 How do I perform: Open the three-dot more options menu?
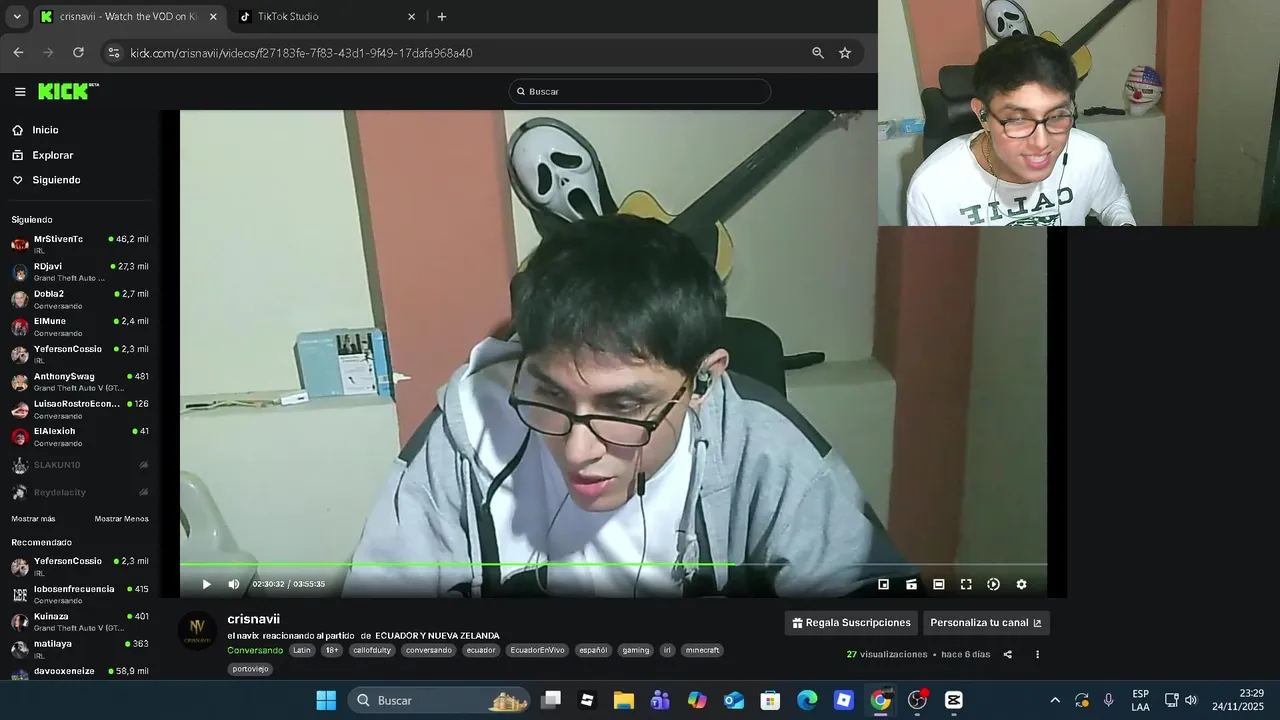coord(1037,654)
